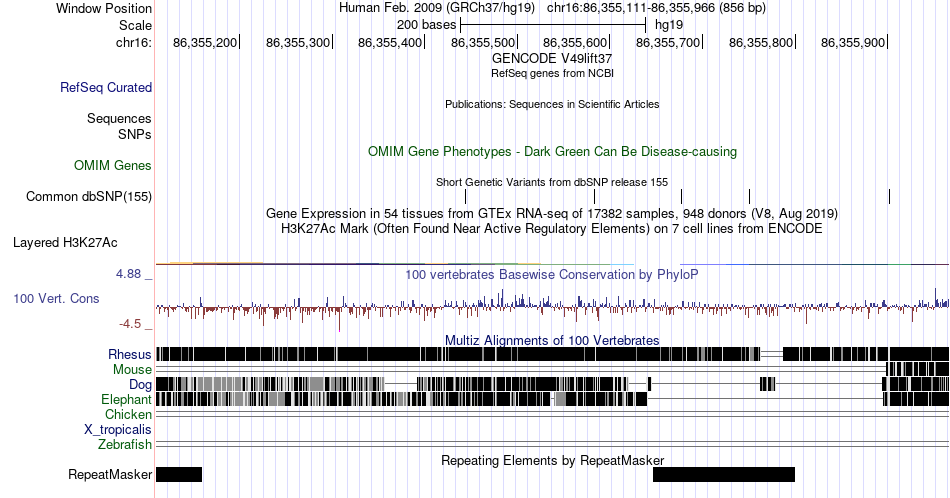The width and height of the screenshot is (950, 498).
Task: Click the 200 bases scale bar
Action: pyautogui.click(x=553, y=25)
